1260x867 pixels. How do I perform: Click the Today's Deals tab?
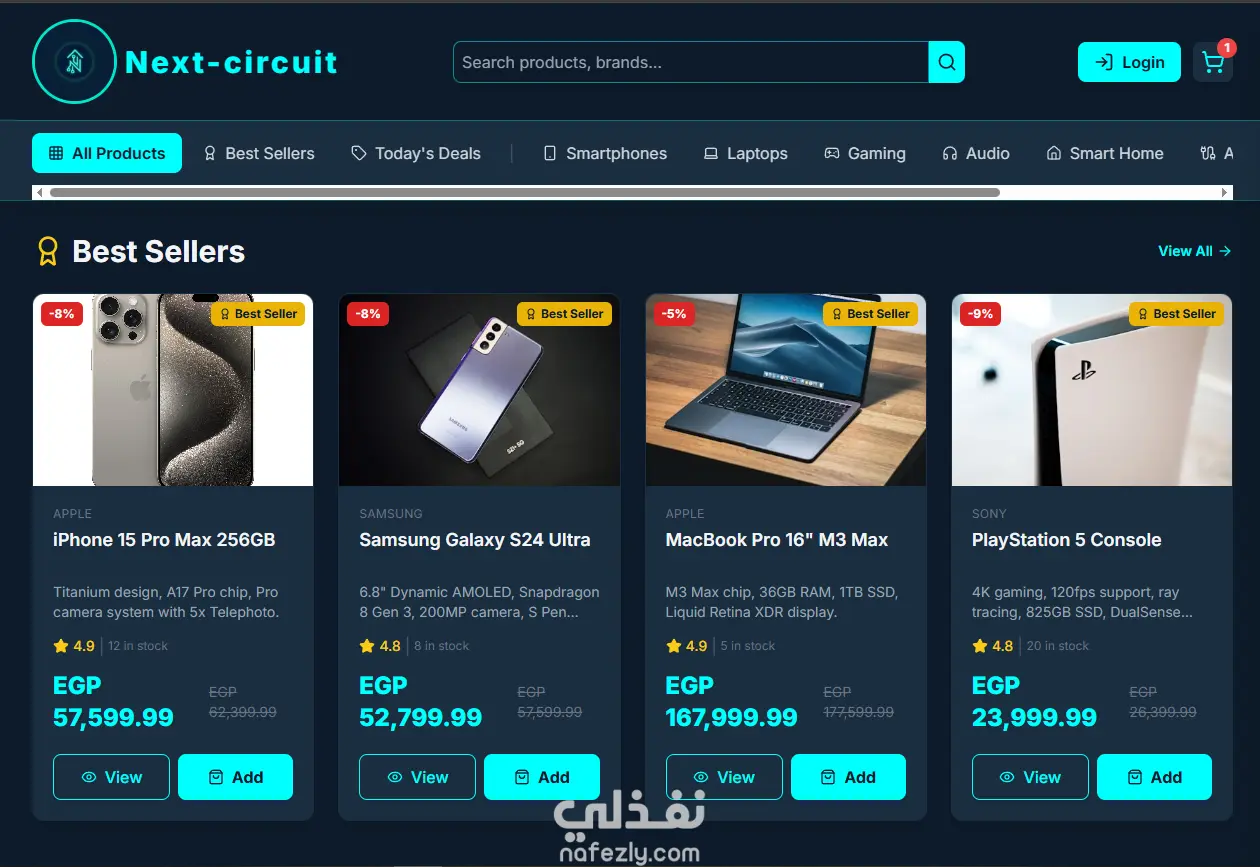pyautogui.click(x=416, y=153)
